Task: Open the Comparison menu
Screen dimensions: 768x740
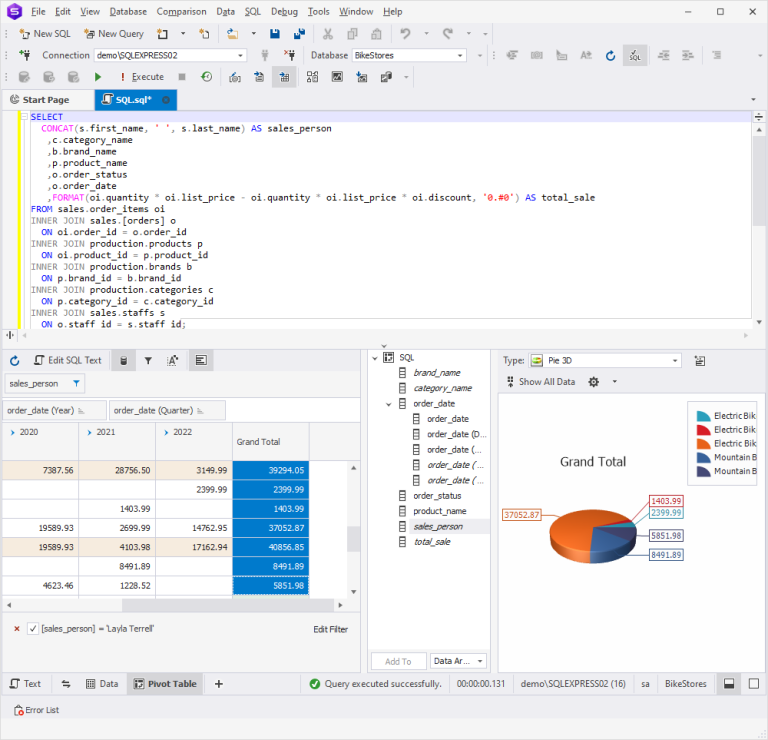Action: pyautogui.click(x=181, y=11)
